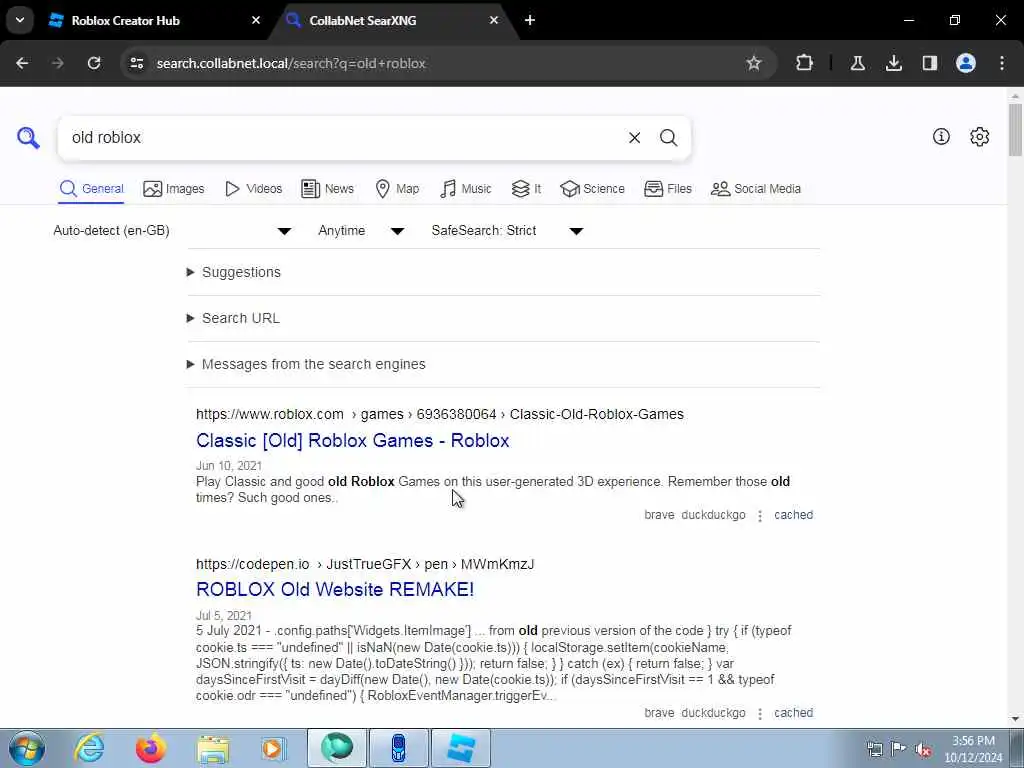Image resolution: width=1024 pixels, height=768 pixels.
Task: Open the Auto-detect language dropdown
Action: click(172, 231)
